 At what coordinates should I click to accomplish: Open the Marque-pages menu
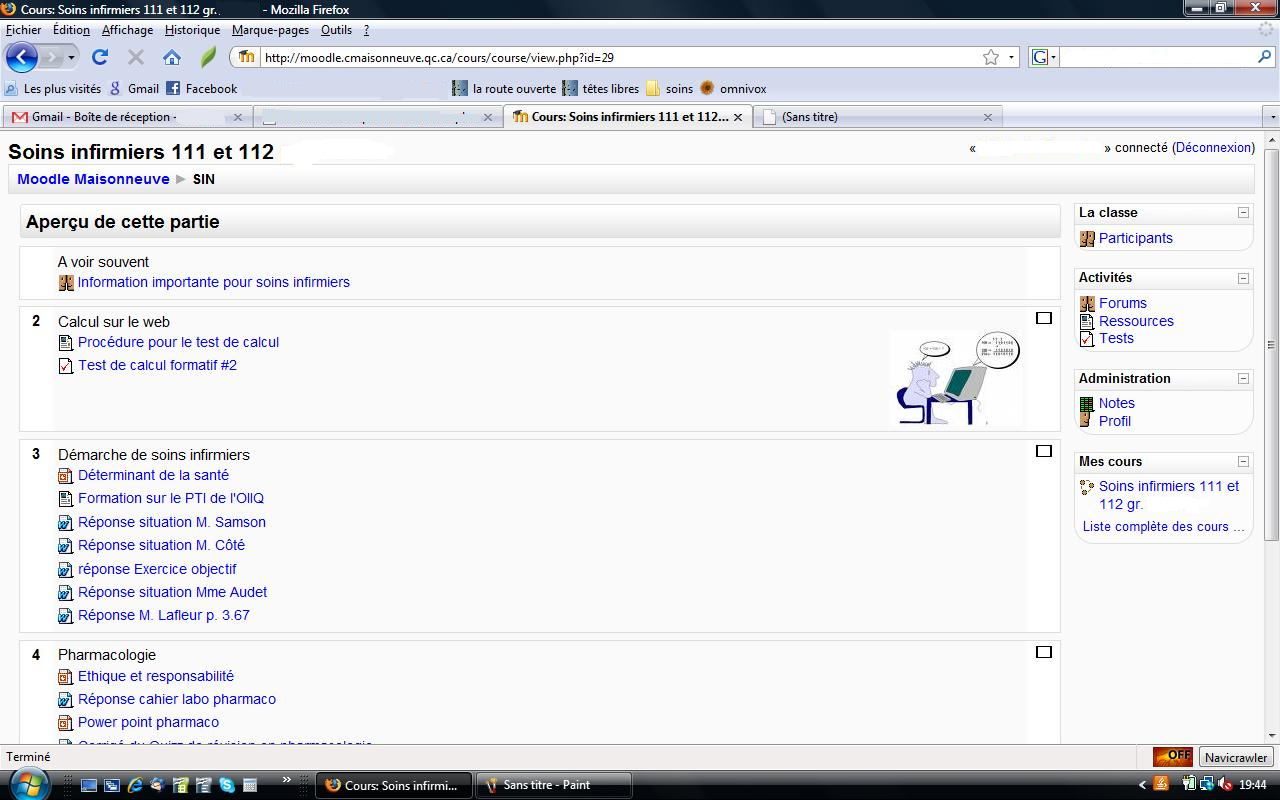pyautogui.click(x=270, y=30)
